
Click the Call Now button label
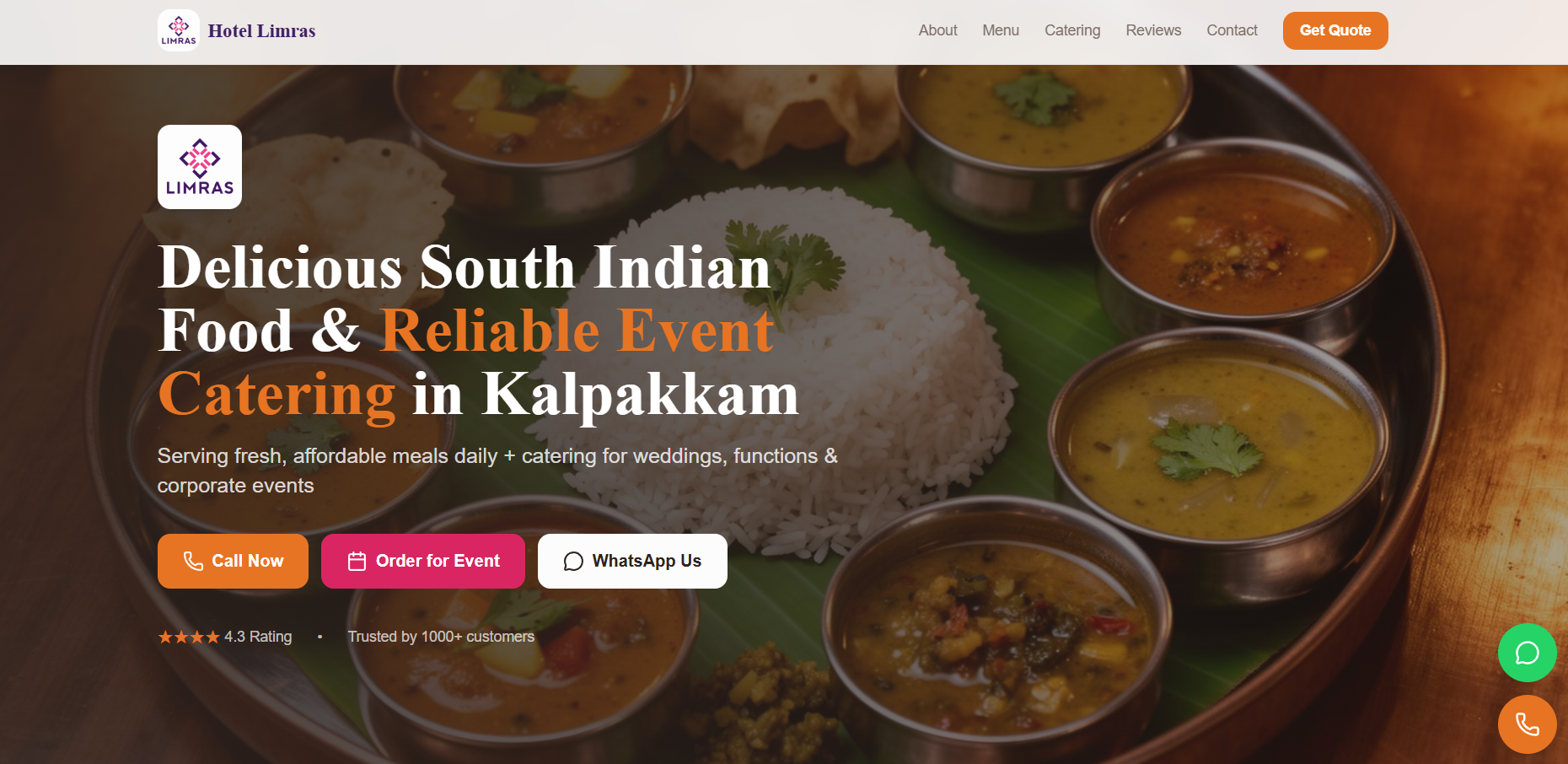pyautogui.click(x=248, y=561)
